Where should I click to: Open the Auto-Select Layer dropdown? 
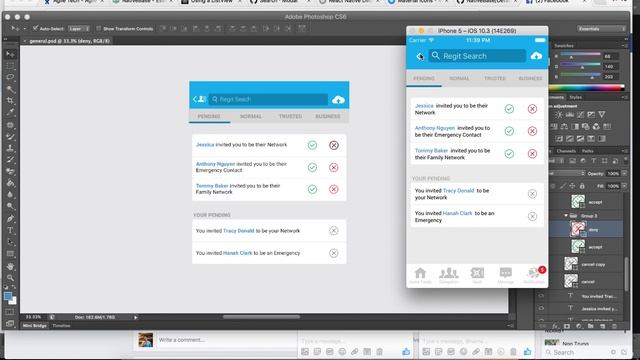(x=79, y=29)
